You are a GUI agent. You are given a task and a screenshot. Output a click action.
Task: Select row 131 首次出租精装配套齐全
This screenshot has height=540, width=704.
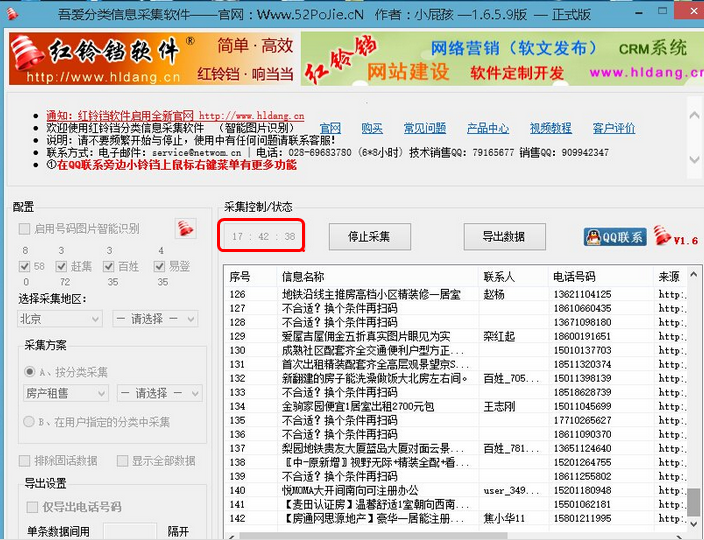pos(455,364)
